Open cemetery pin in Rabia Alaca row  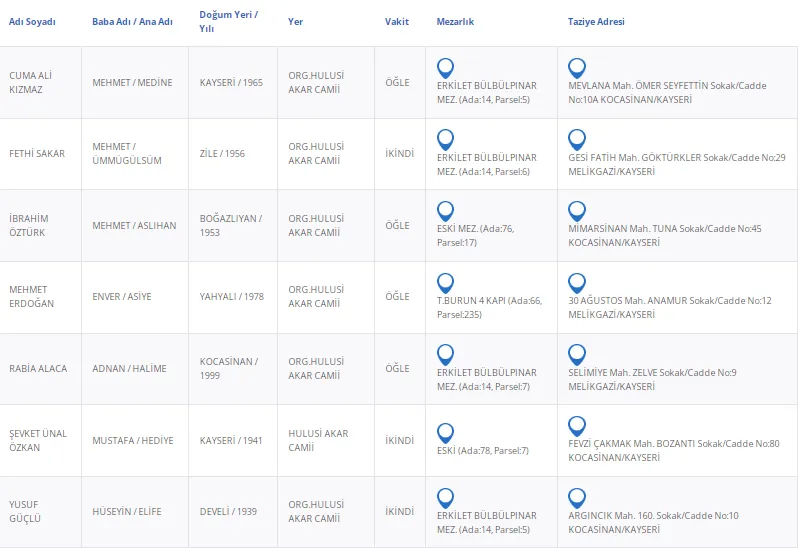pyautogui.click(x=446, y=354)
